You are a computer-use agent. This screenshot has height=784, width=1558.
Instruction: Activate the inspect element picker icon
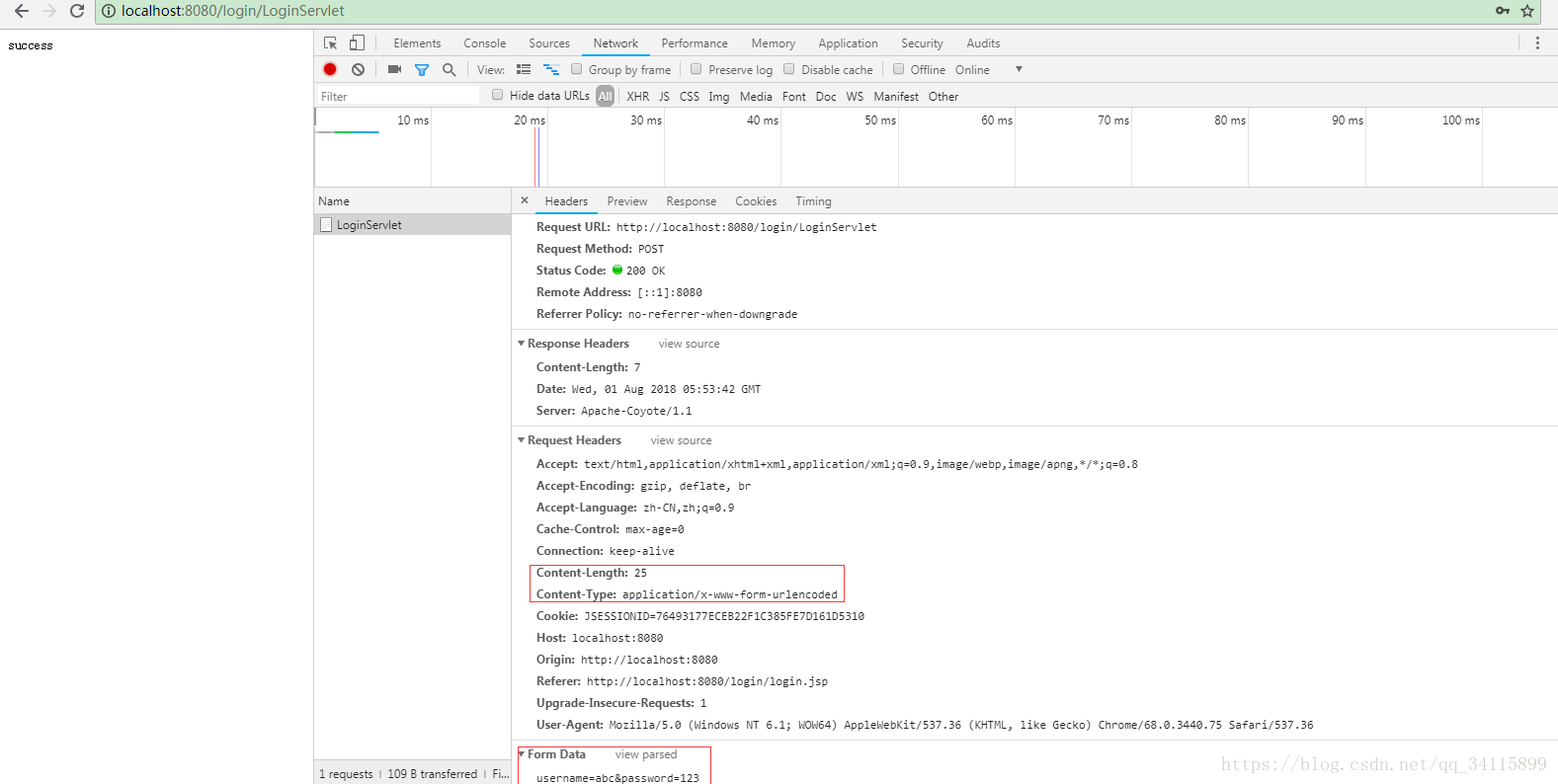click(331, 42)
